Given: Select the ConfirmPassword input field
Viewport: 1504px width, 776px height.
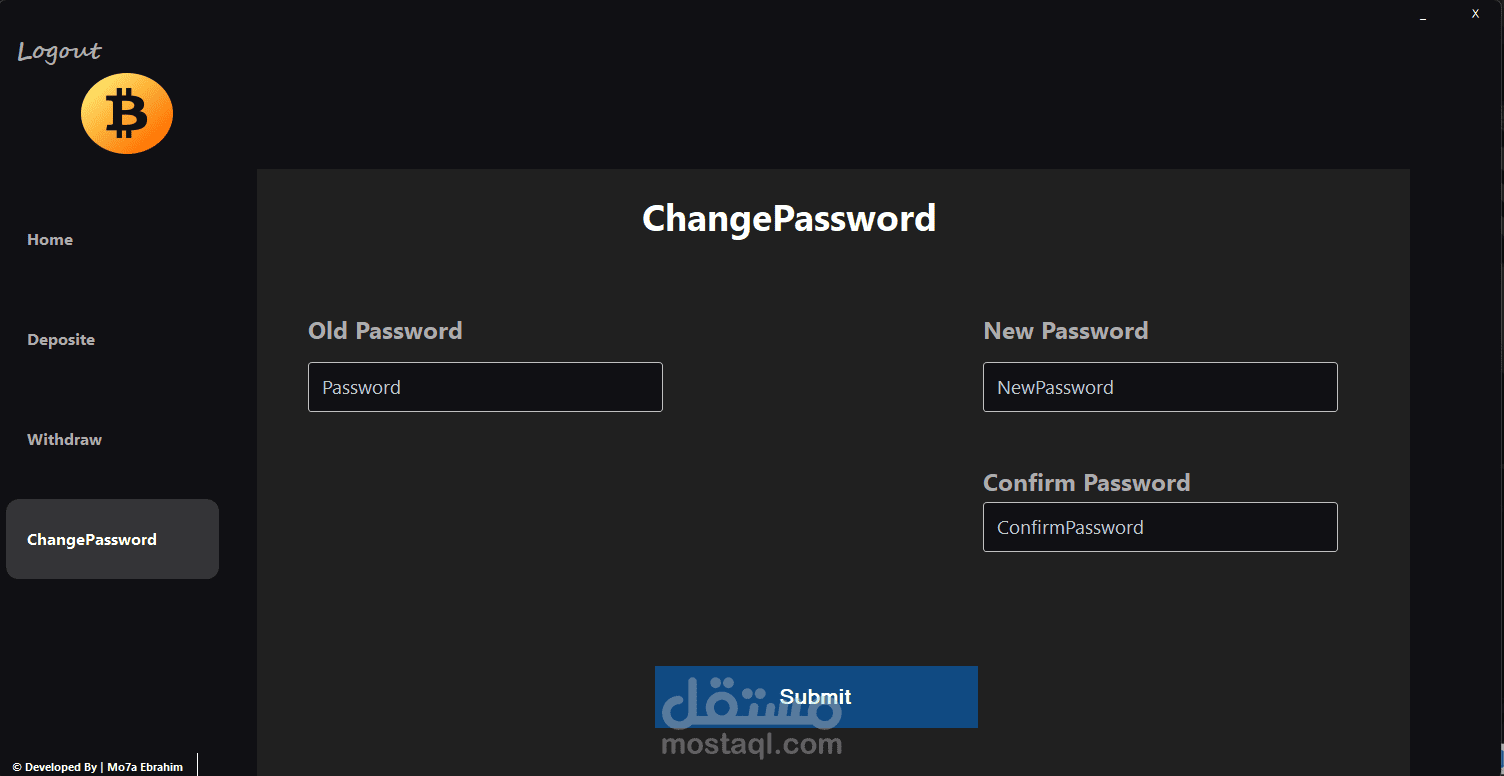Looking at the screenshot, I should pos(1160,527).
